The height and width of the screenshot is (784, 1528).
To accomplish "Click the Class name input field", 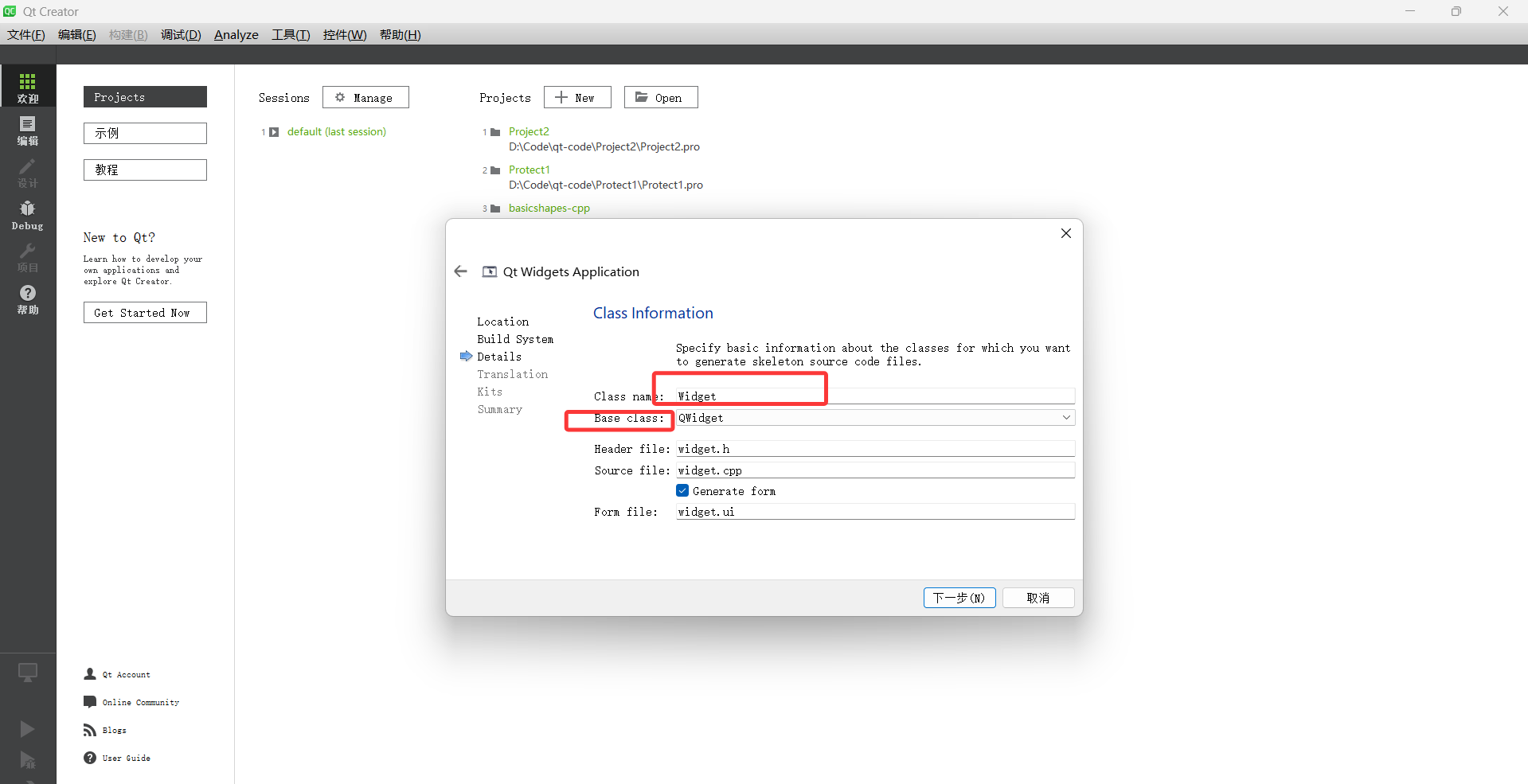I will click(x=875, y=396).
